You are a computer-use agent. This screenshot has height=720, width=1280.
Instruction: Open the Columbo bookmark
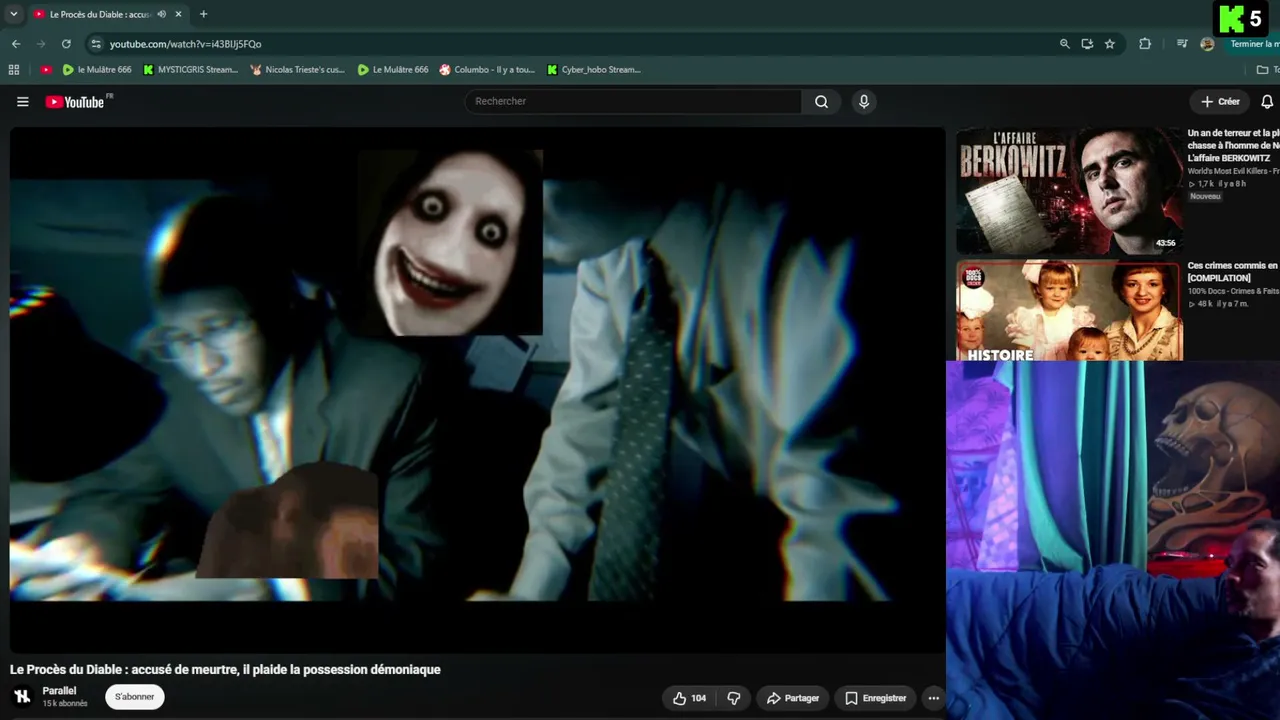coord(487,70)
